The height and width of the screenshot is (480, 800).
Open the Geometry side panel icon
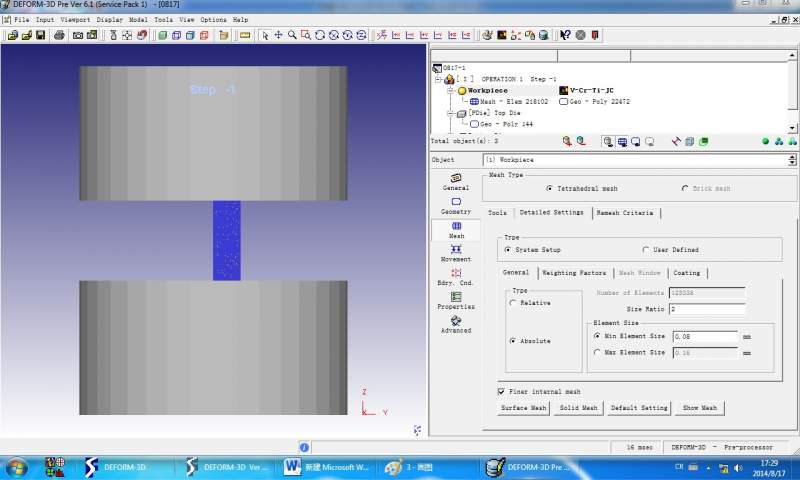(x=456, y=206)
